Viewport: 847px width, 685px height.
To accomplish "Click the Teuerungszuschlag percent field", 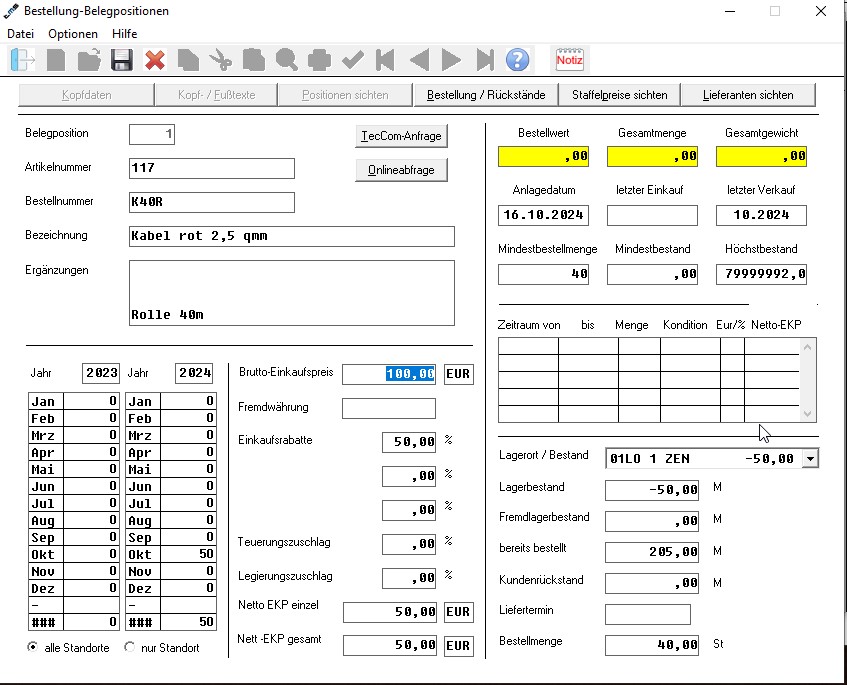I will pyautogui.click(x=409, y=544).
